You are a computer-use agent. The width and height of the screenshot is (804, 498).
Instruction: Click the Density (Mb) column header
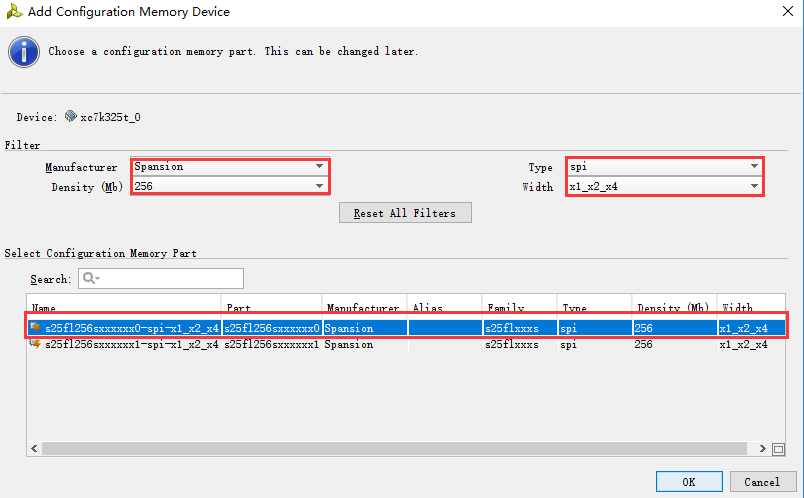[x=674, y=307]
